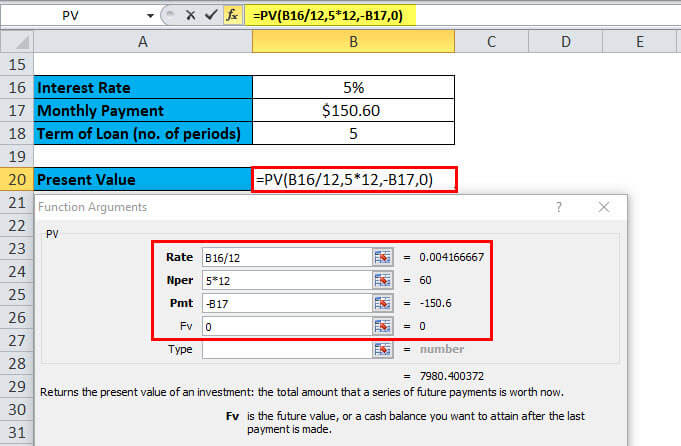Select row 21 header
681x446 pixels.
pyautogui.click(x=17, y=202)
